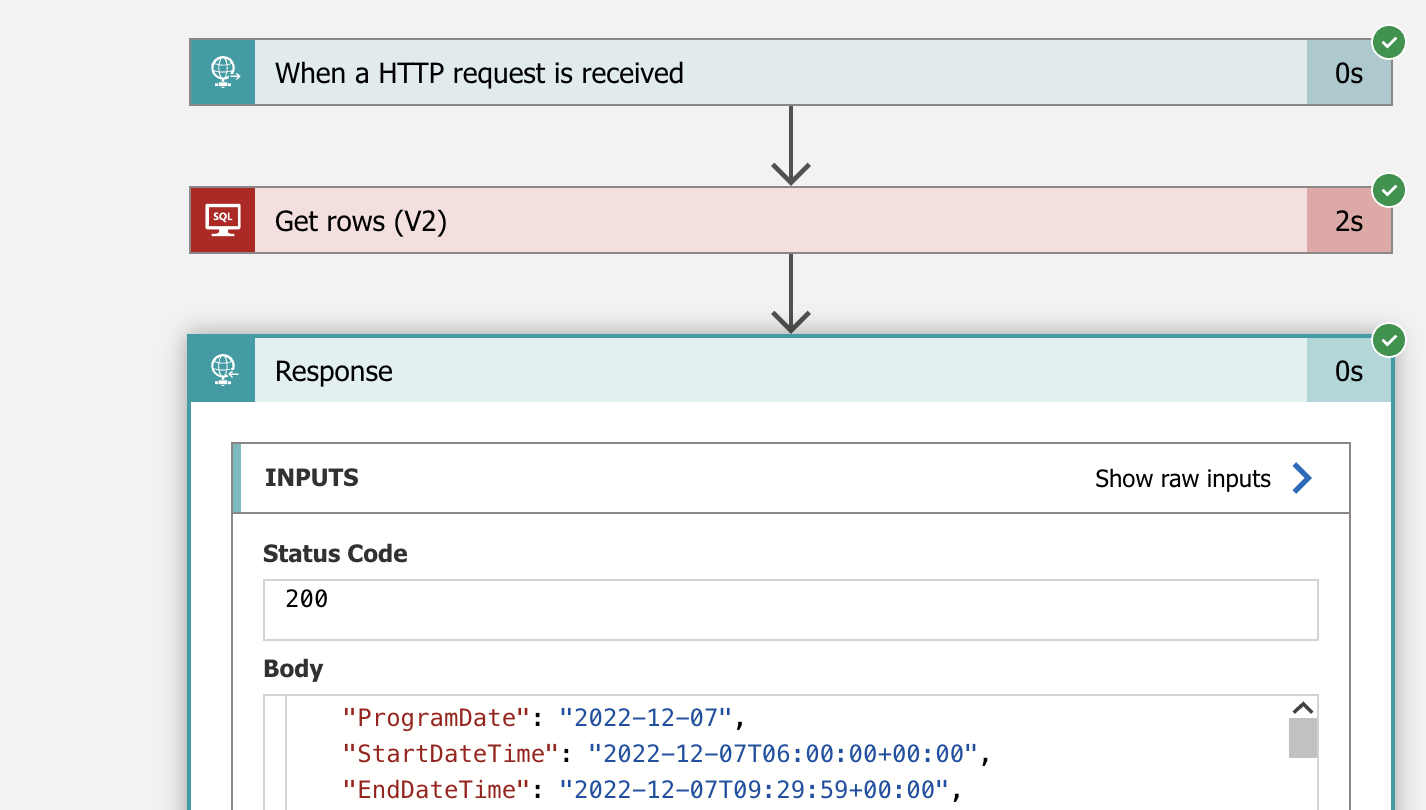Click the SQL Get rows icon
The height and width of the screenshot is (810, 1426).
click(x=223, y=220)
